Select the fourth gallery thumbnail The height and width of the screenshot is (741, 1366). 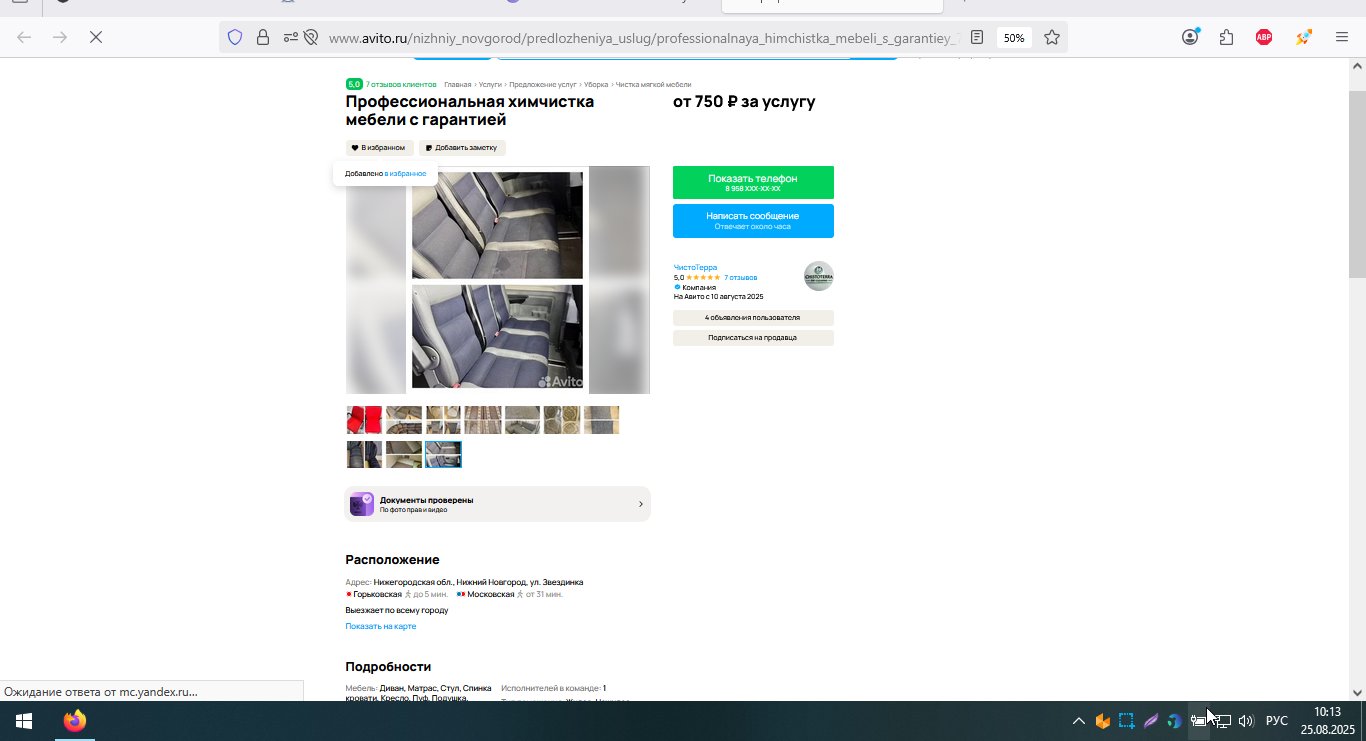(483, 420)
